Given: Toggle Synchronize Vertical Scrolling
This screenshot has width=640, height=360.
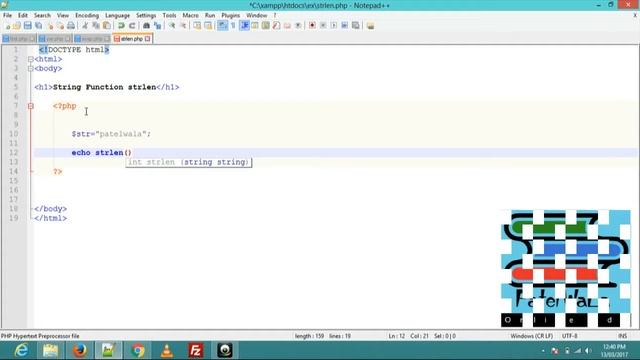Looking at the screenshot, I should click(x=197, y=26).
